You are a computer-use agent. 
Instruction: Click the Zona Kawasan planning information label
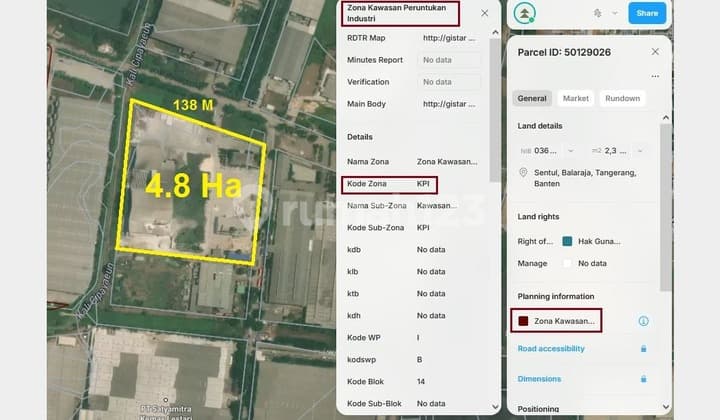(x=564, y=321)
